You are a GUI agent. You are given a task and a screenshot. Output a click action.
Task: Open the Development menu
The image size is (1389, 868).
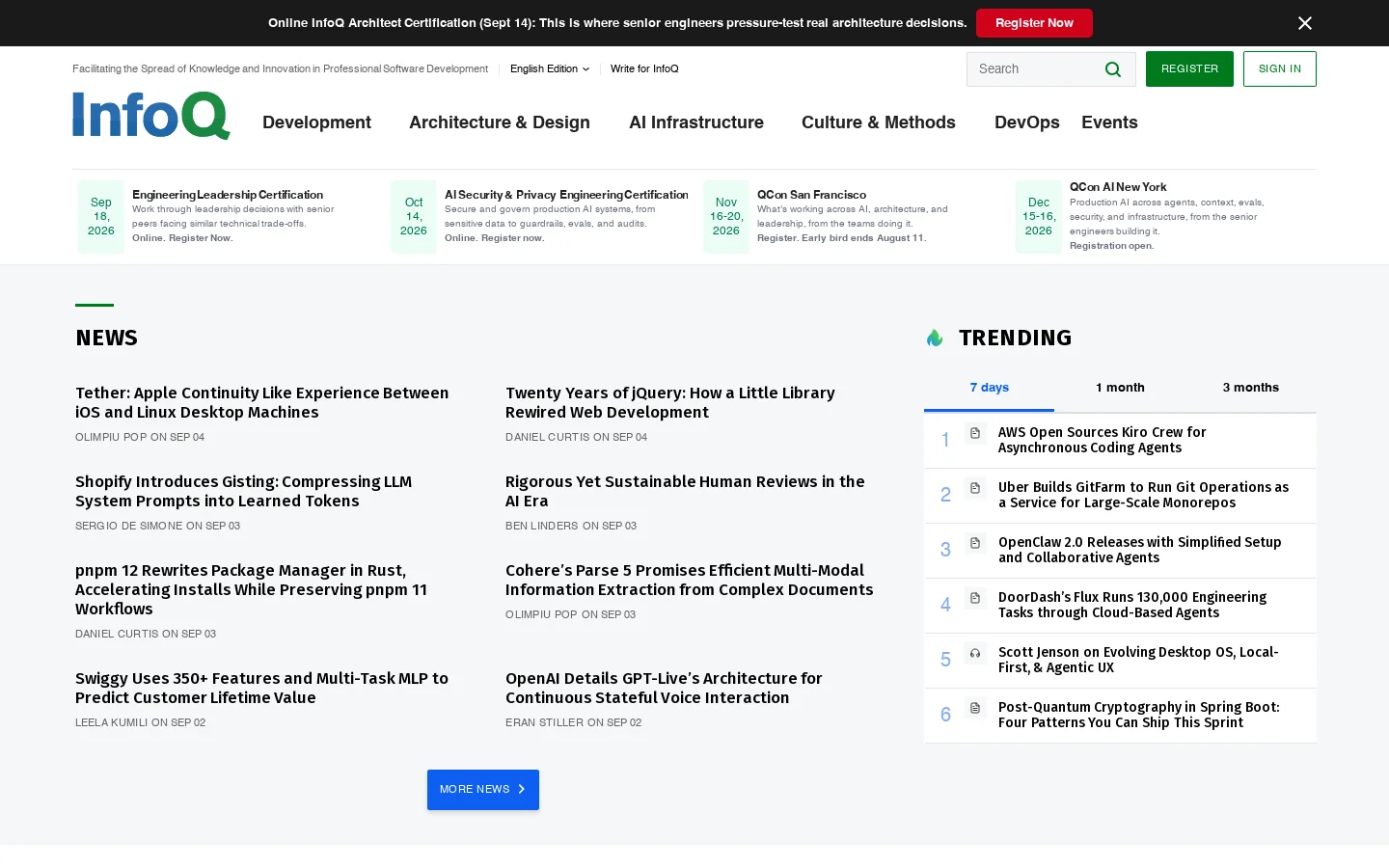tap(316, 122)
